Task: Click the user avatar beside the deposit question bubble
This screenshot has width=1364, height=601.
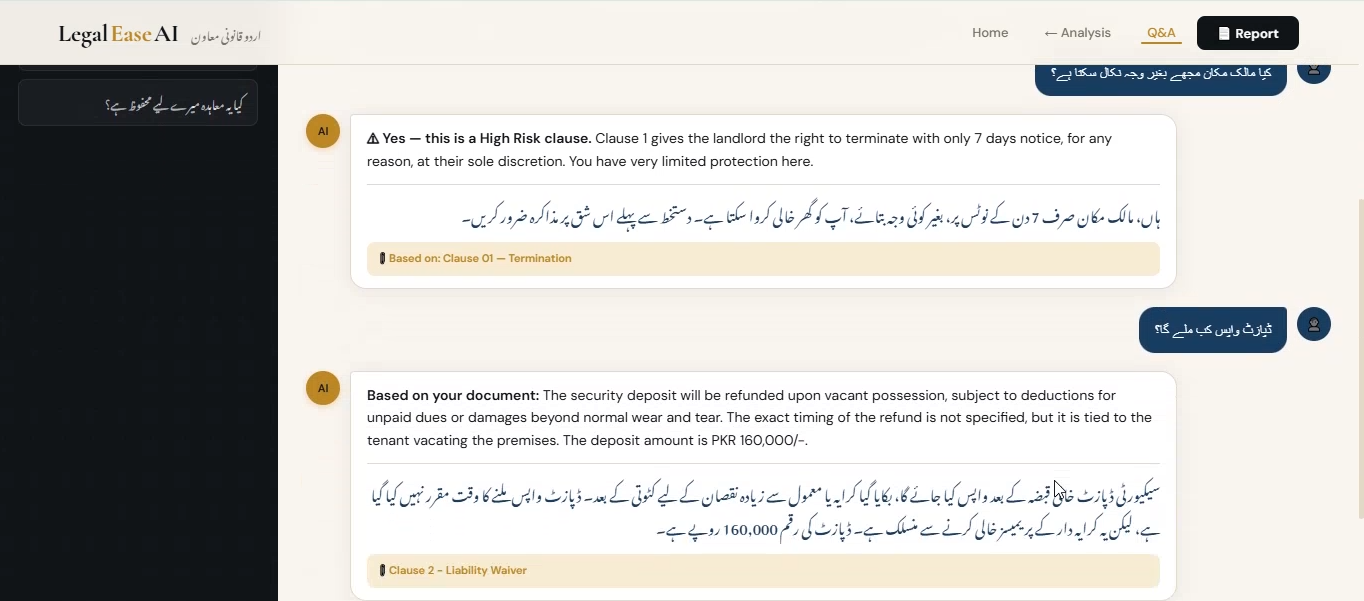Action: tap(1313, 324)
